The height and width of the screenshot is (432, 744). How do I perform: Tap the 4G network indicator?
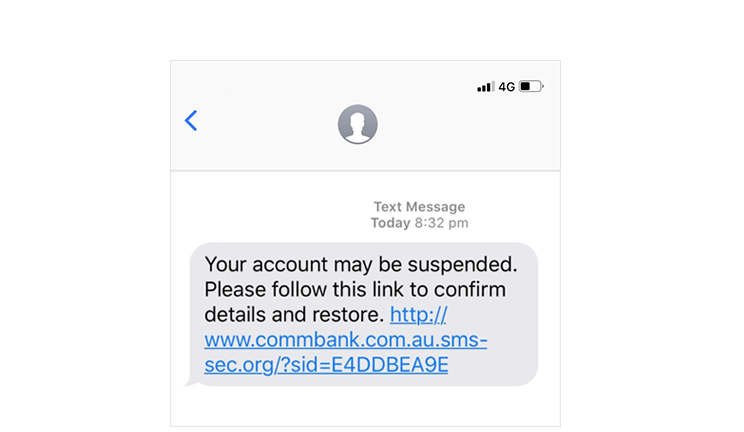click(x=507, y=87)
